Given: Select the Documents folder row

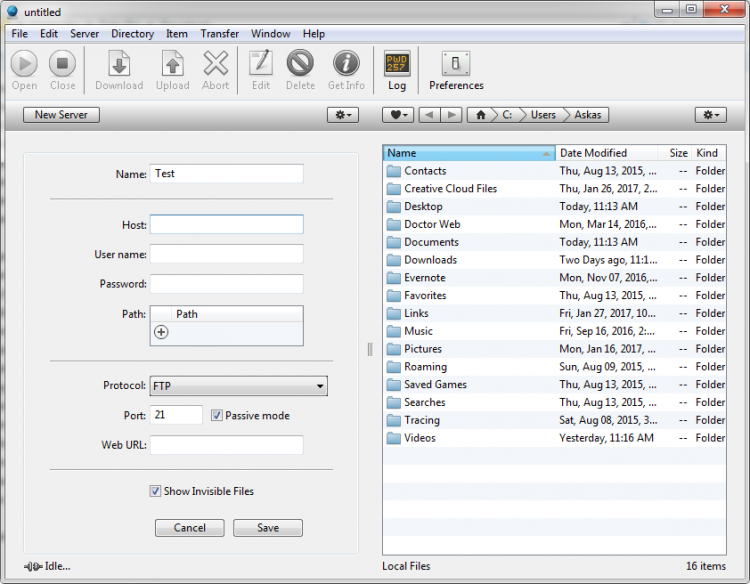Looking at the screenshot, I should (x=555, y=242).
